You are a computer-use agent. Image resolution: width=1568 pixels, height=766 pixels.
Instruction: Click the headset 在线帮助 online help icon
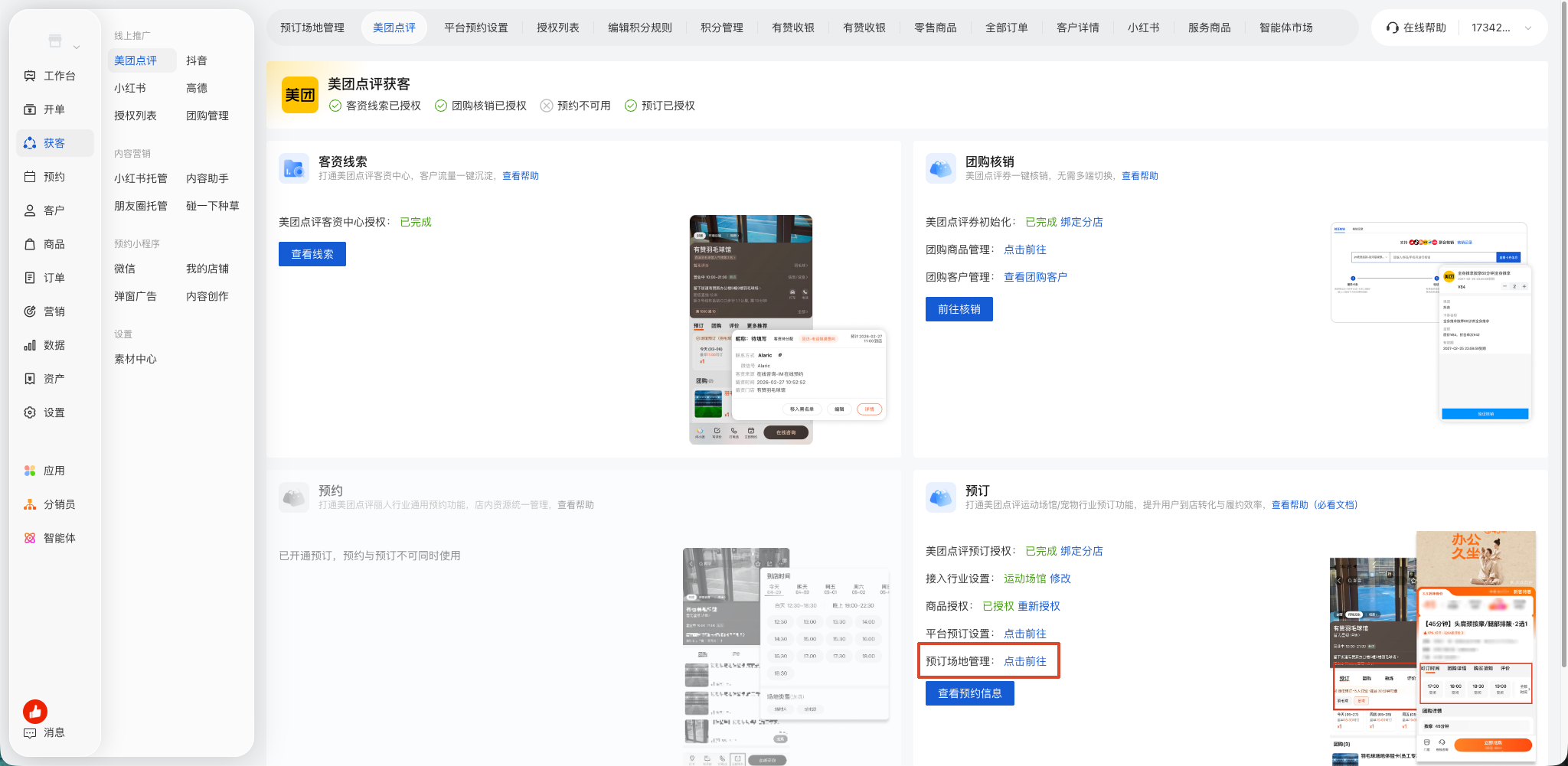(x=1393, y=28)
